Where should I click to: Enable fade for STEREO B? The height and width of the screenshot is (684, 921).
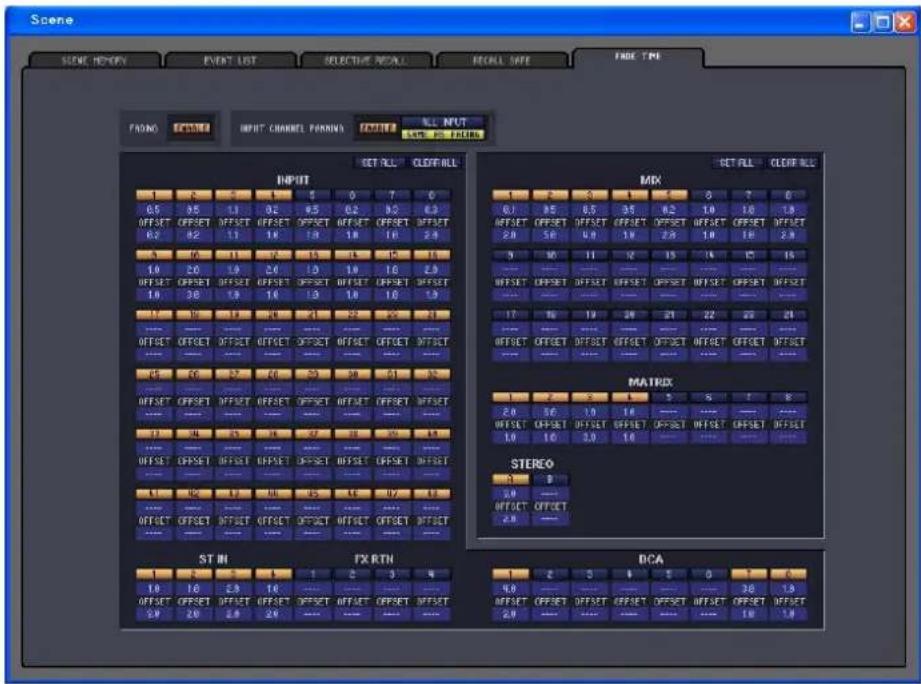tap(550, 479)
